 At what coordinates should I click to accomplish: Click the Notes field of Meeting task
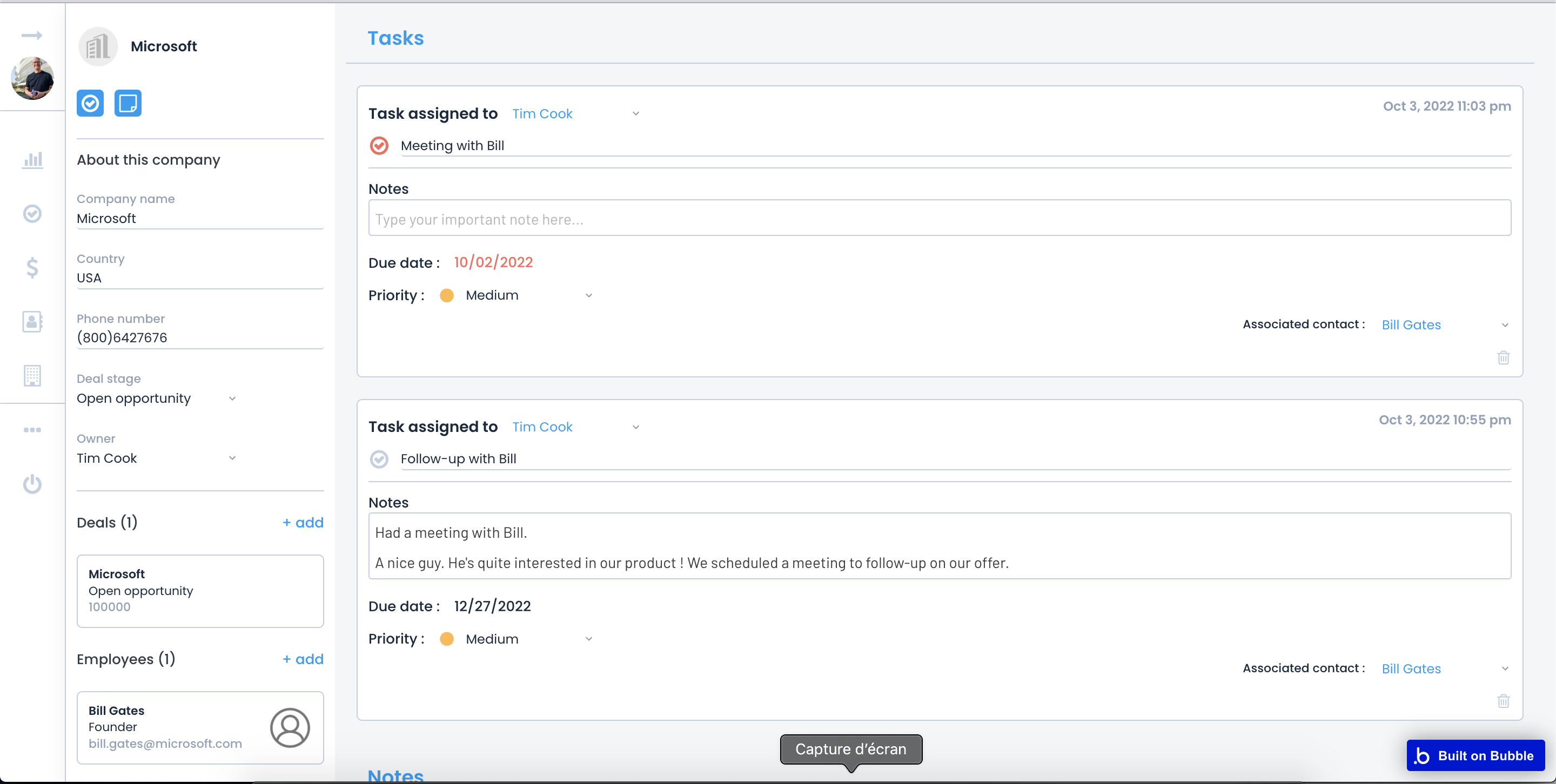coord(940,219)
